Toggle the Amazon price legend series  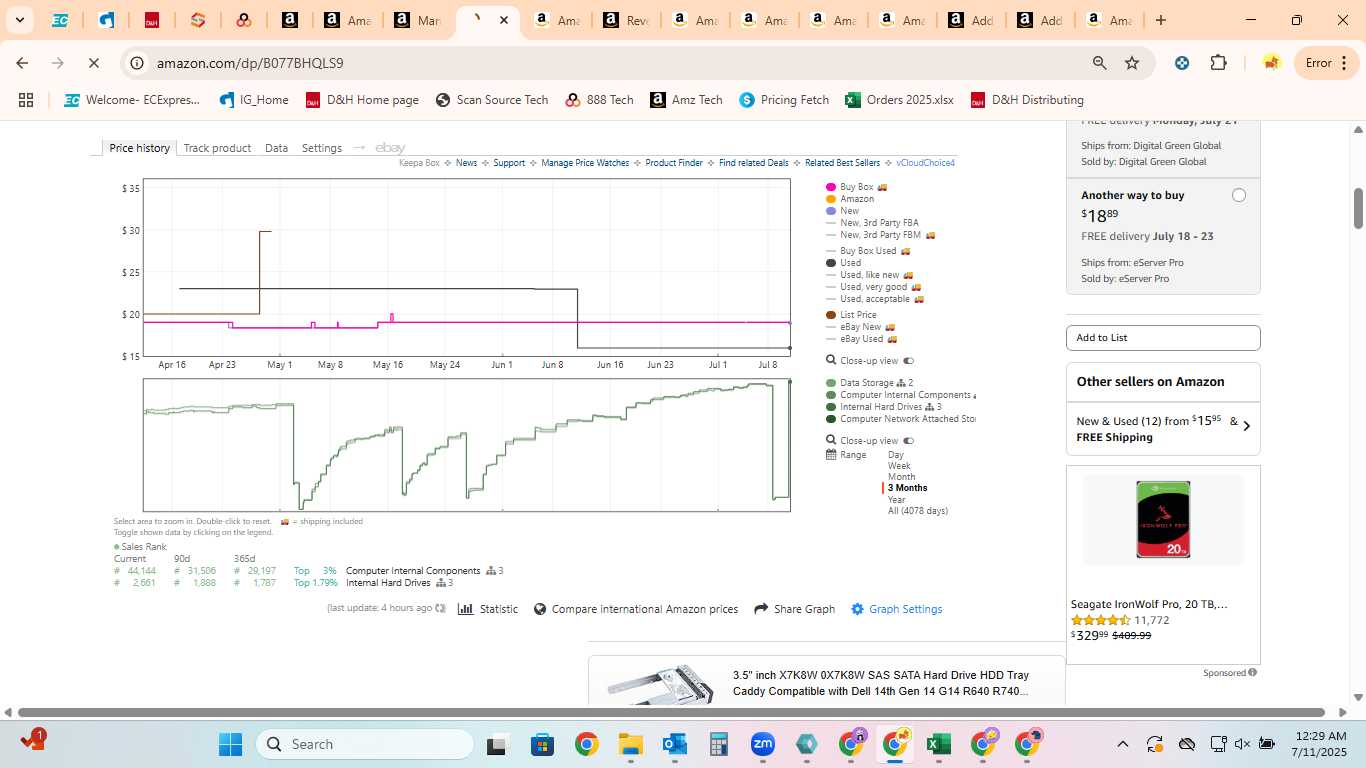pyautogui.click(x=850, y=199)
